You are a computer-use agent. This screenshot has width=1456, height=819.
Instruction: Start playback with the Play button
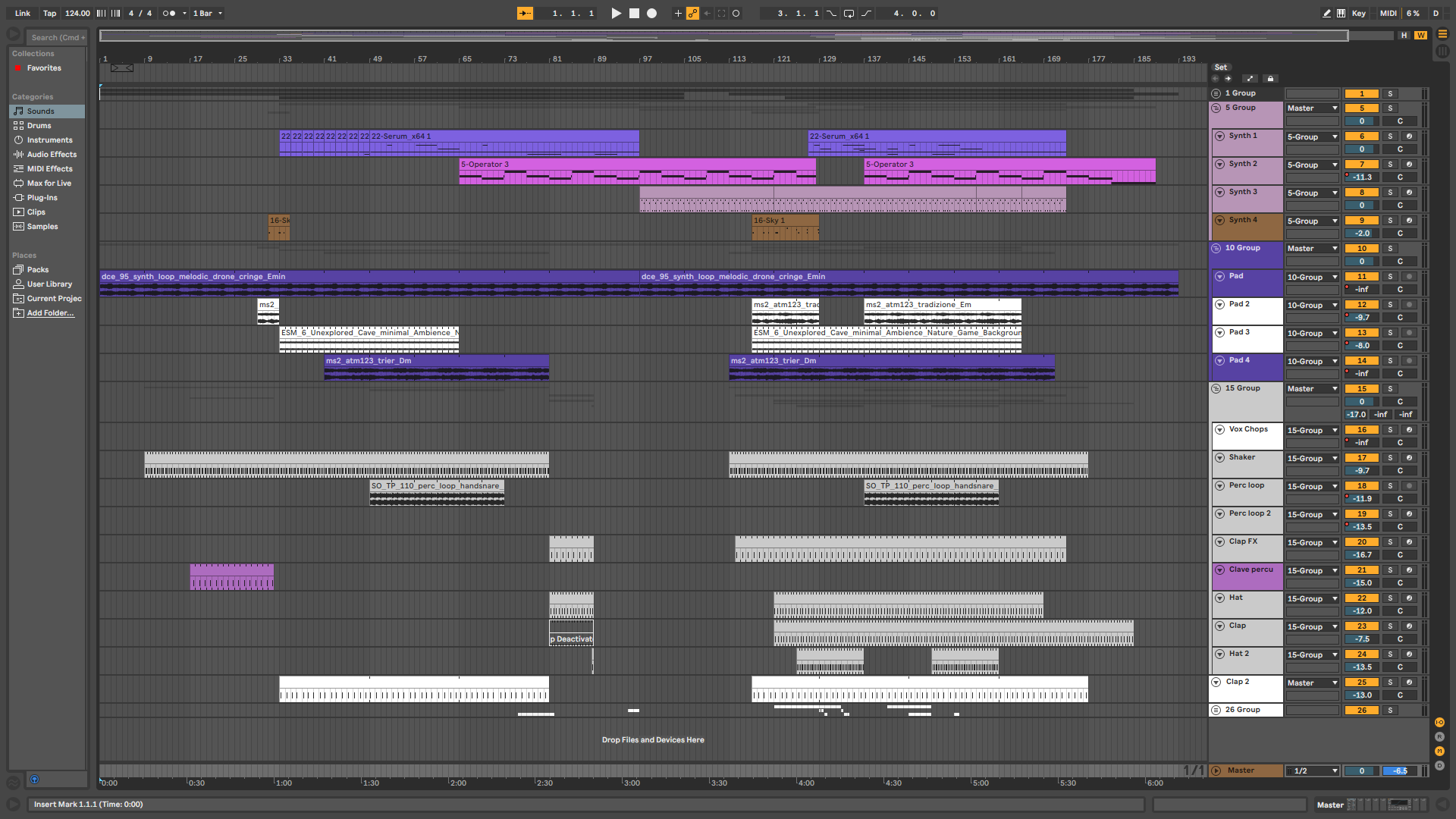[616, 13]
